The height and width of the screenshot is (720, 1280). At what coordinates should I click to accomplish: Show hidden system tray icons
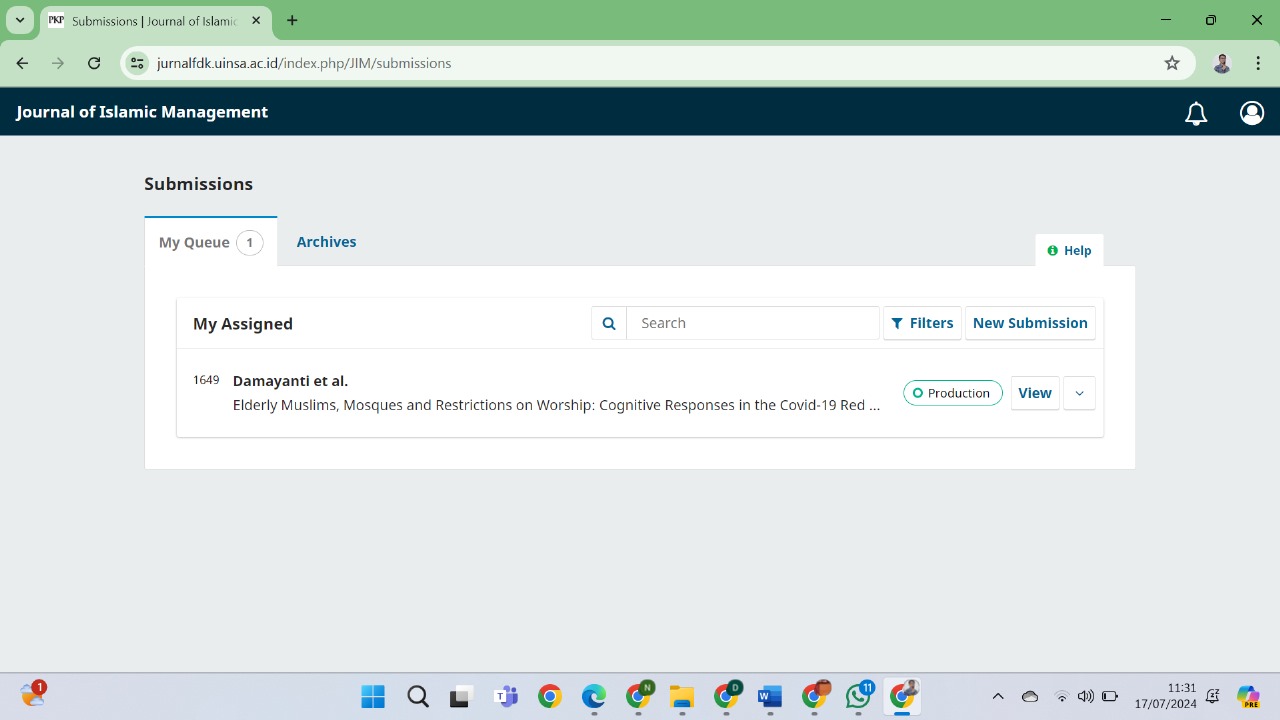[997, 696]
